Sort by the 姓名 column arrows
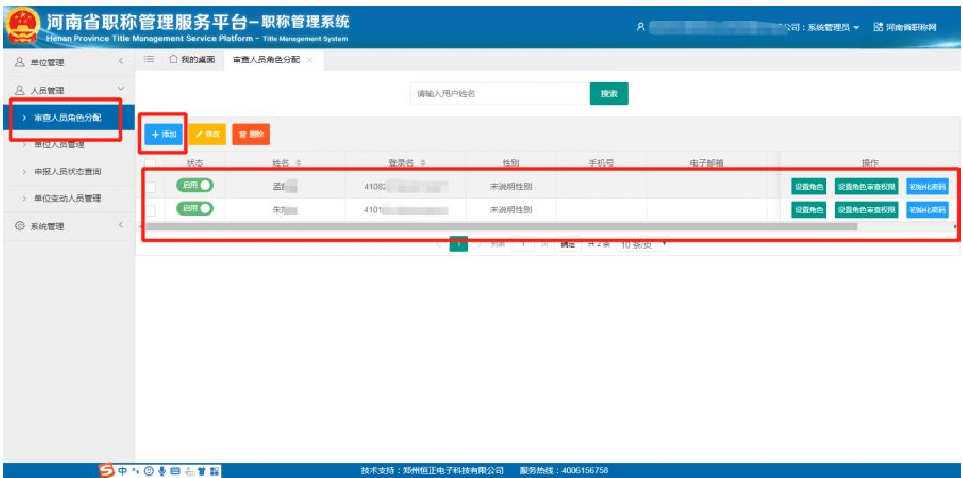 point(298,163)
